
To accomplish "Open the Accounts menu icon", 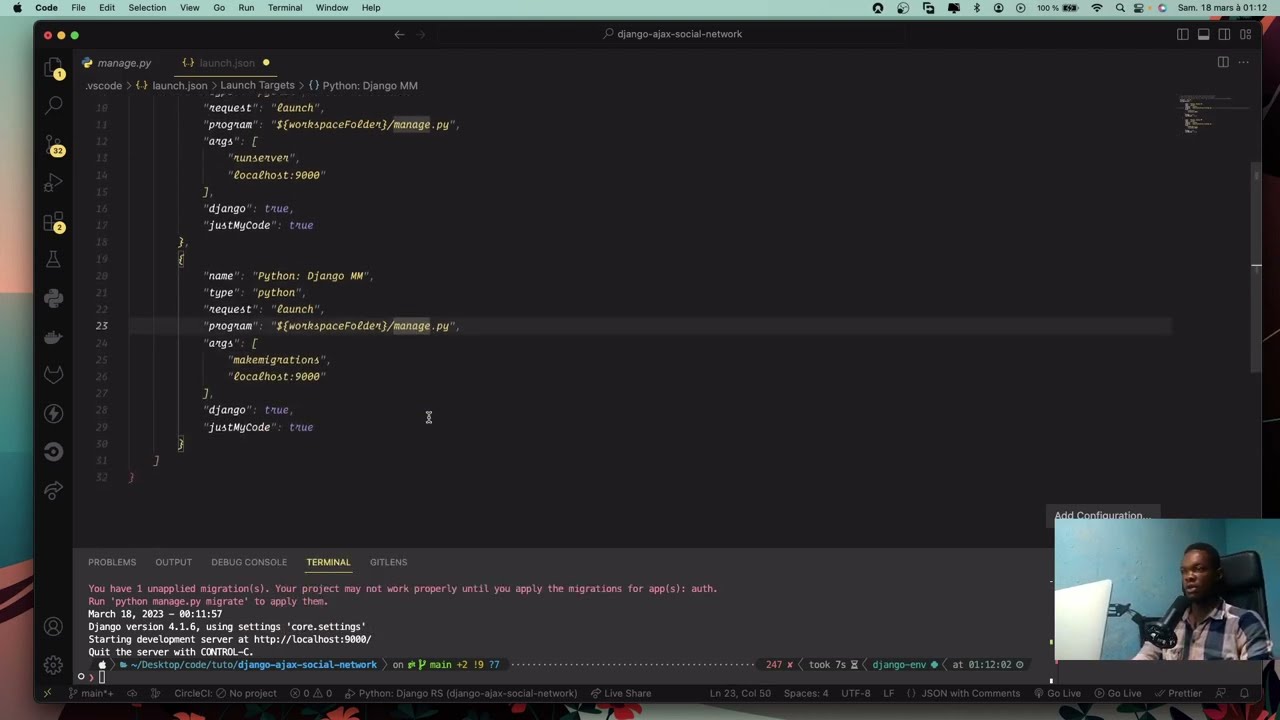I will coord(54,627).
